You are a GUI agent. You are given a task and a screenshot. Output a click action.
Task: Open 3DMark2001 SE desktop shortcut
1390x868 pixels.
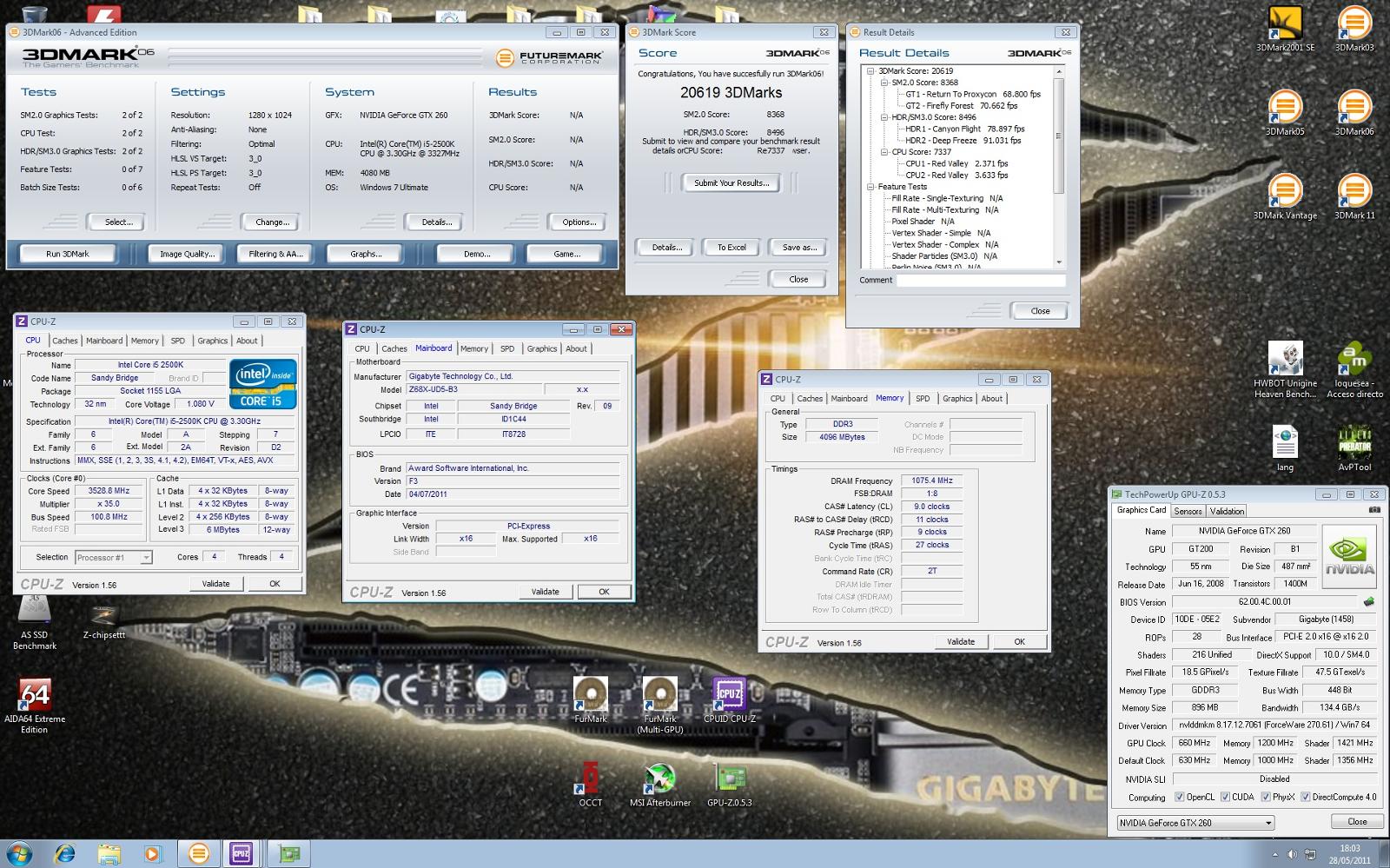pos(1285,29)
